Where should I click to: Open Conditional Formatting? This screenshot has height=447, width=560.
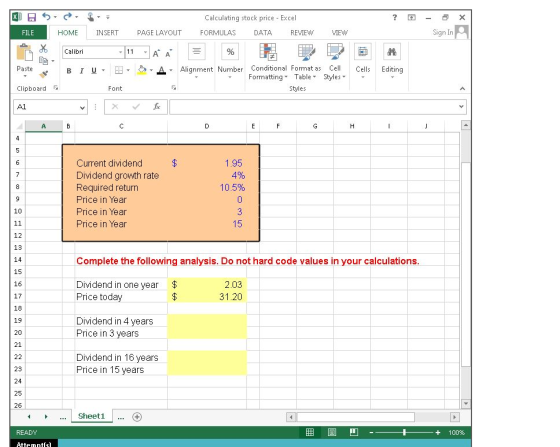click(268, 62)
